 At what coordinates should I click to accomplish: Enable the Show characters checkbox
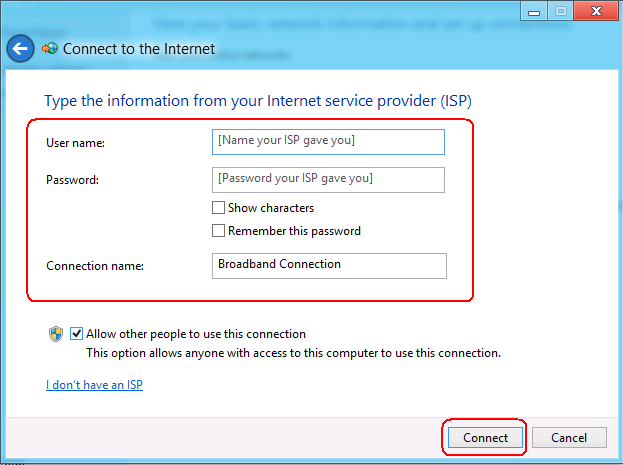pos(218,207)
